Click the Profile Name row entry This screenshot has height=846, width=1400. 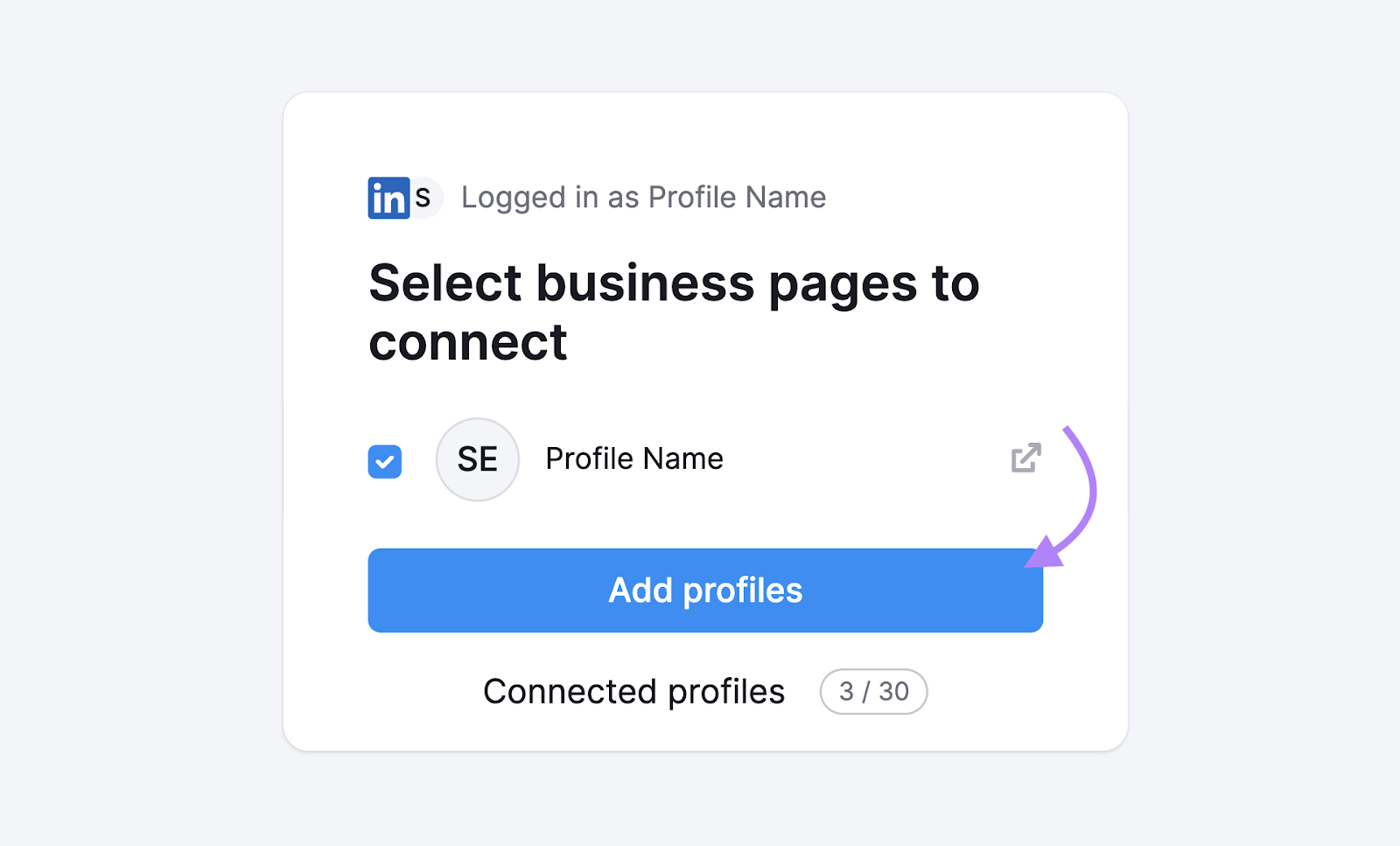[x=633, y=458]
